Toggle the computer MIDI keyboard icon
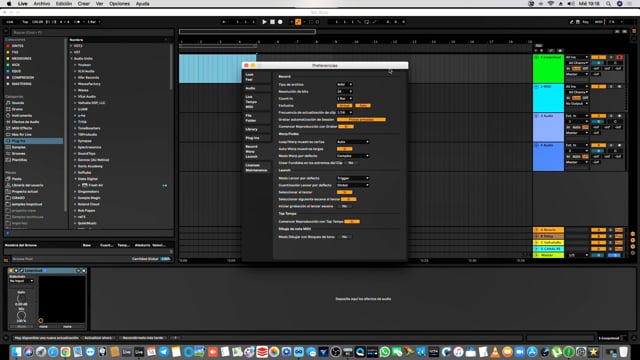This screenshot has width=640, height=360. tap(578, 22)
